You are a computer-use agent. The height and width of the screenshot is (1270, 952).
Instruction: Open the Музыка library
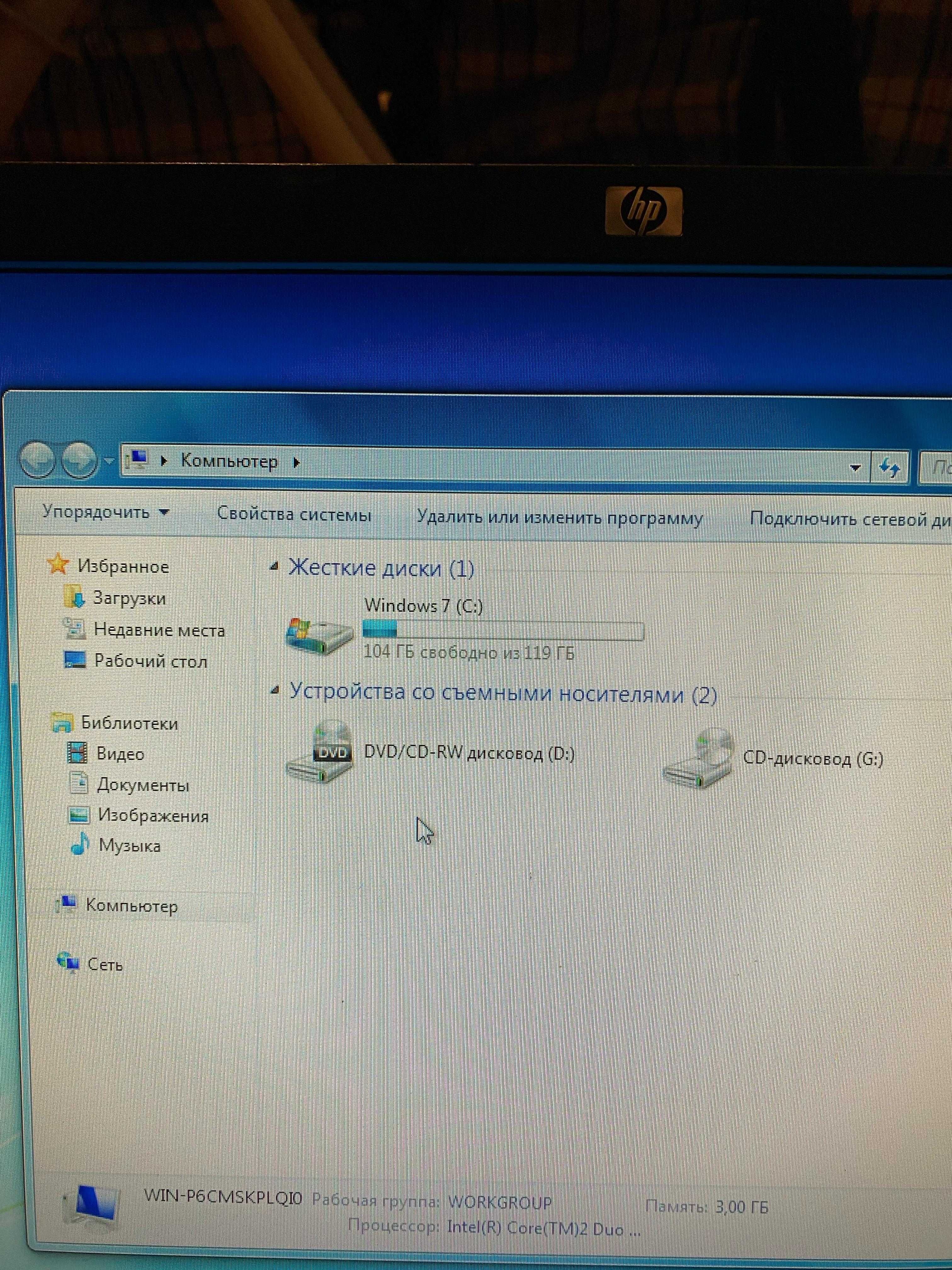(x=130, y=846)
